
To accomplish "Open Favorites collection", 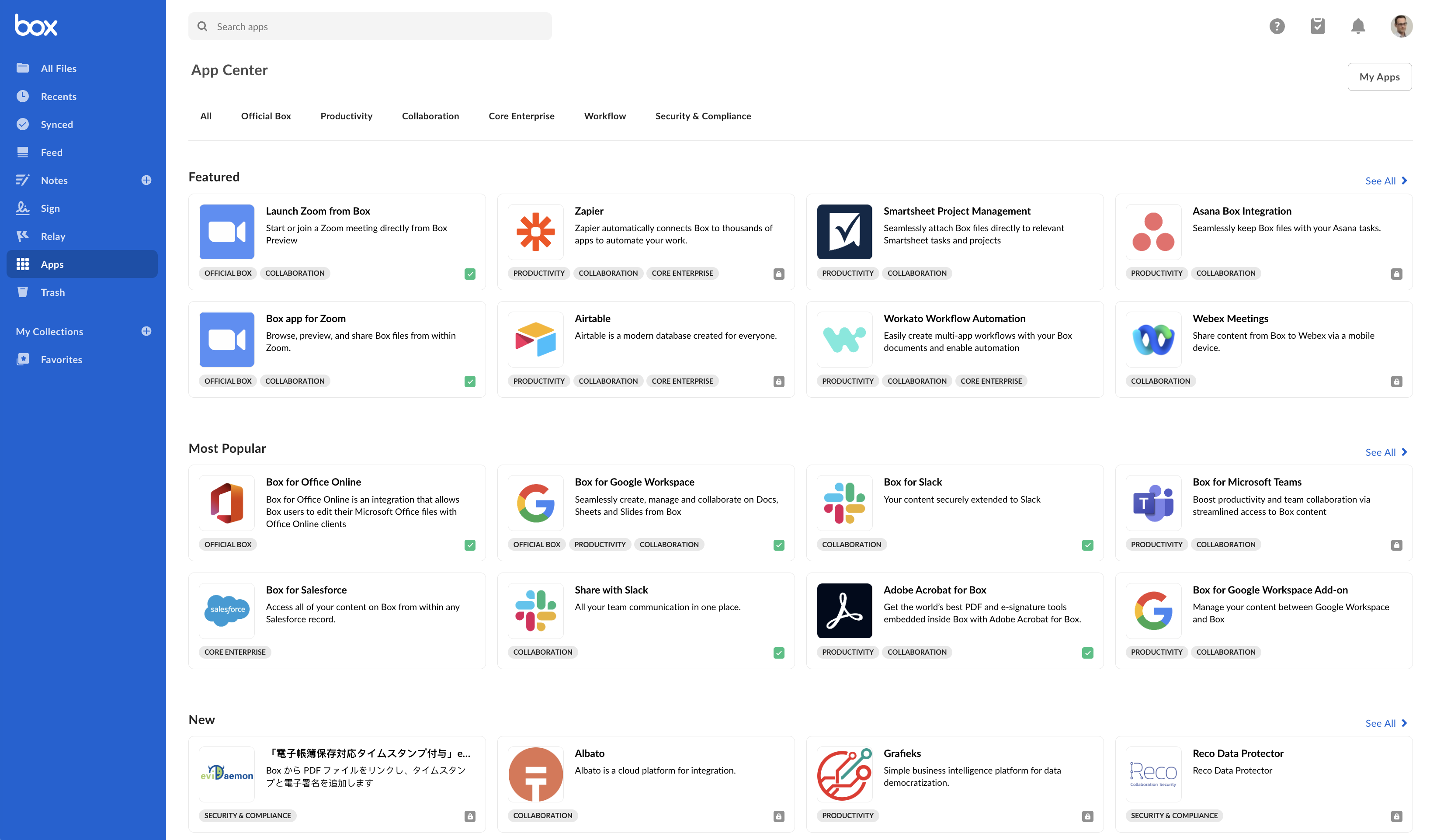I will click(x=82, y=359).
